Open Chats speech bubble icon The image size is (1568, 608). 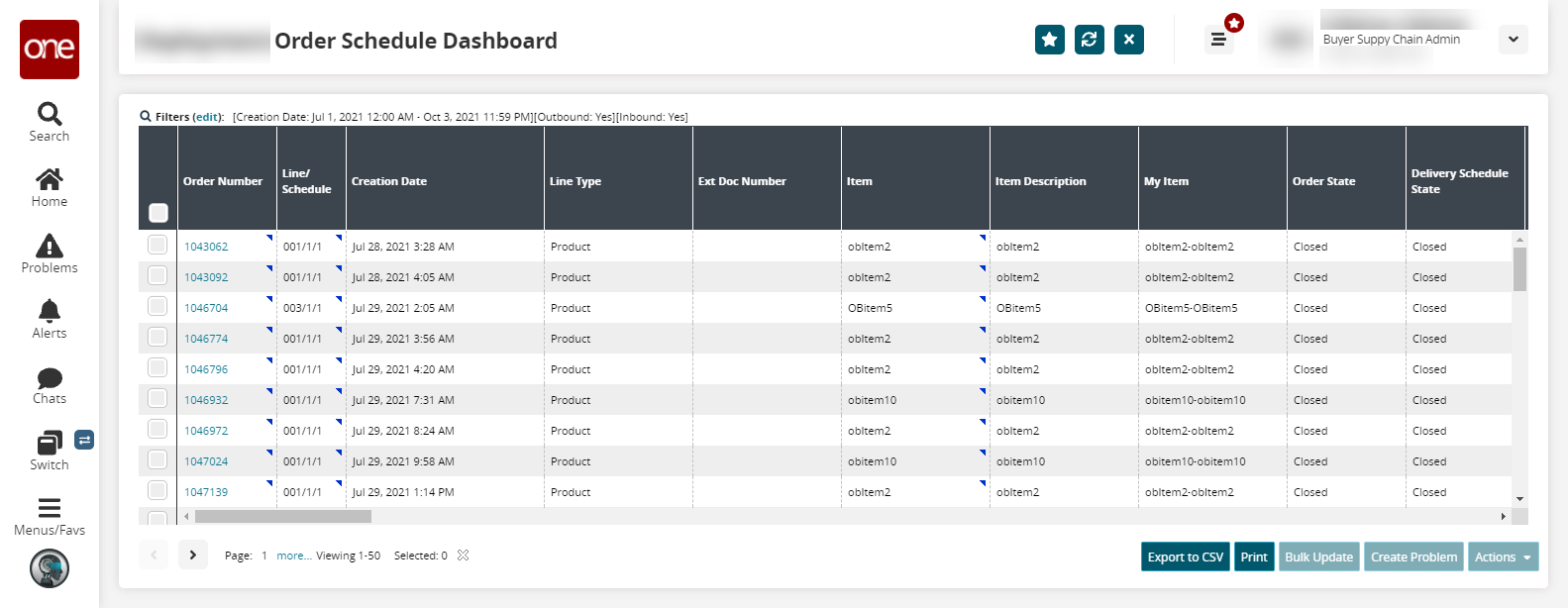coord(50,385)
